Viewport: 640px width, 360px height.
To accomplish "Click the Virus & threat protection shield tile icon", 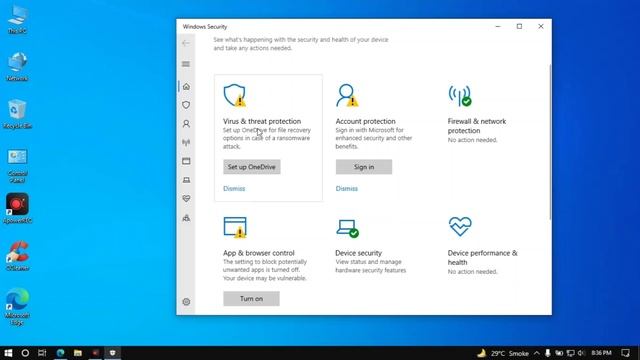I will [x=235, y=96].
